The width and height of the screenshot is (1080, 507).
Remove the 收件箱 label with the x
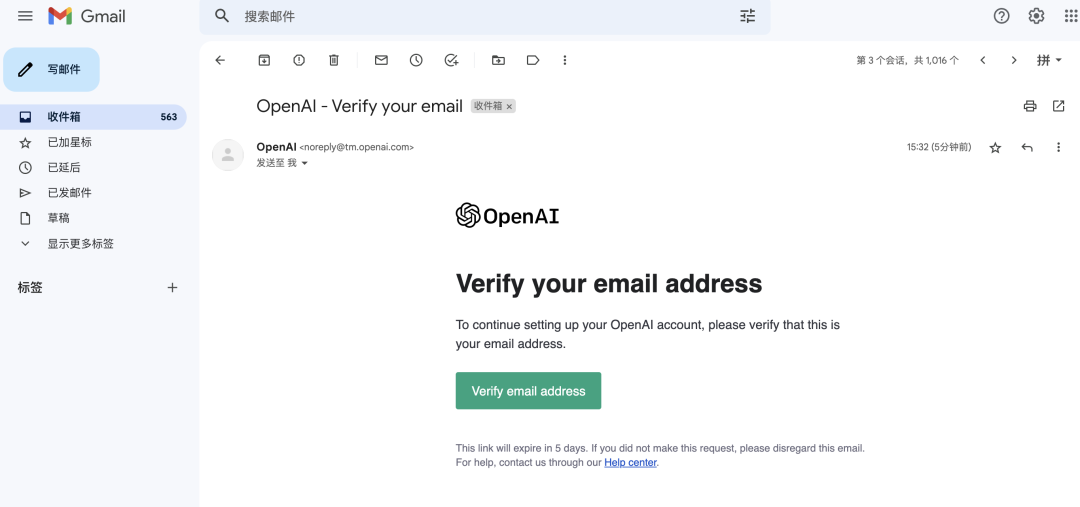[509, 106]
